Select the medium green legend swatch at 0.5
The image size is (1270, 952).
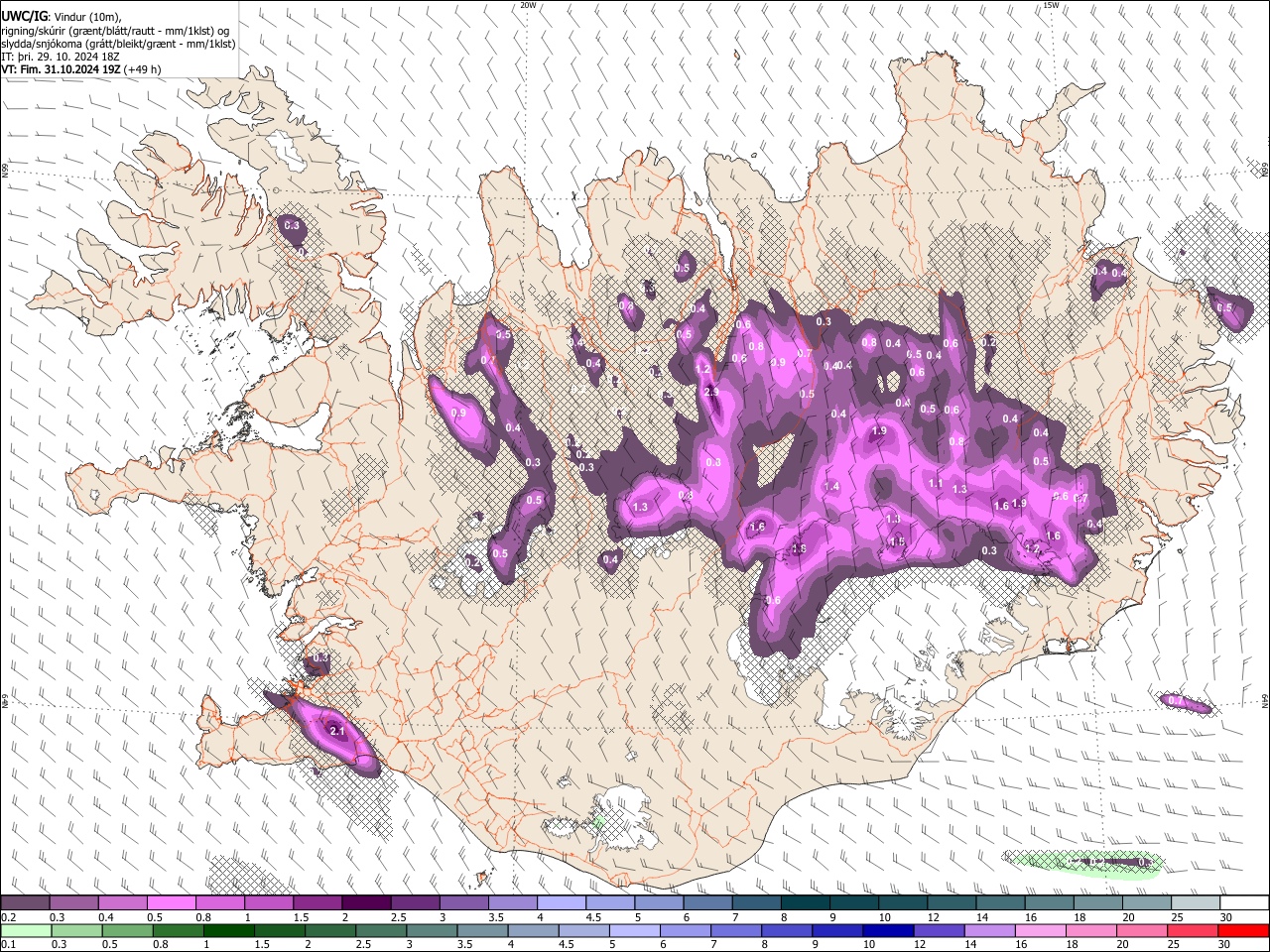pos(128,930)
